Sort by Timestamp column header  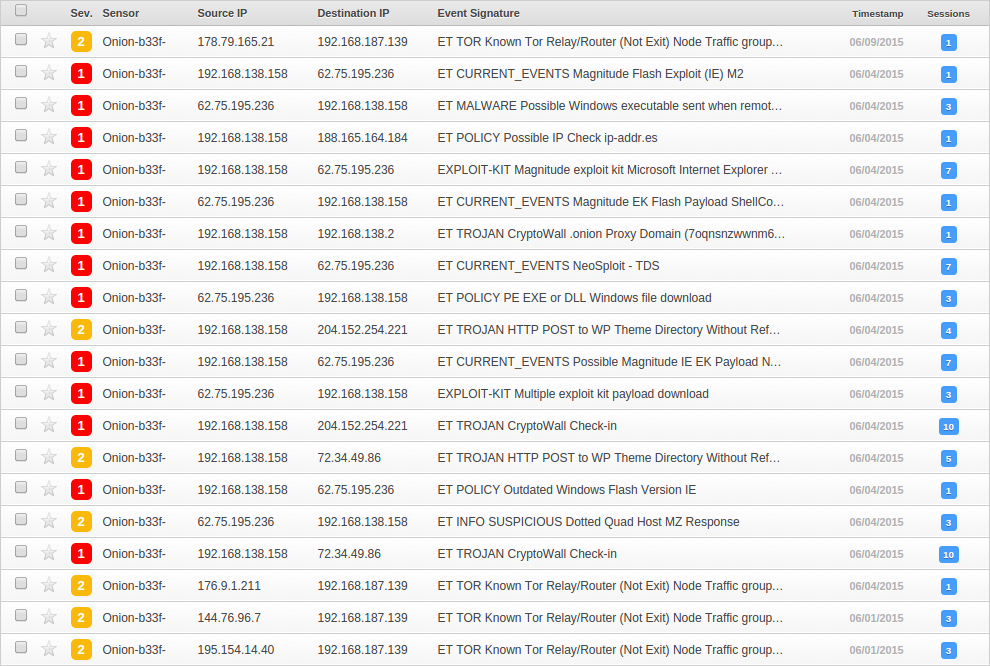coord(877,13)
